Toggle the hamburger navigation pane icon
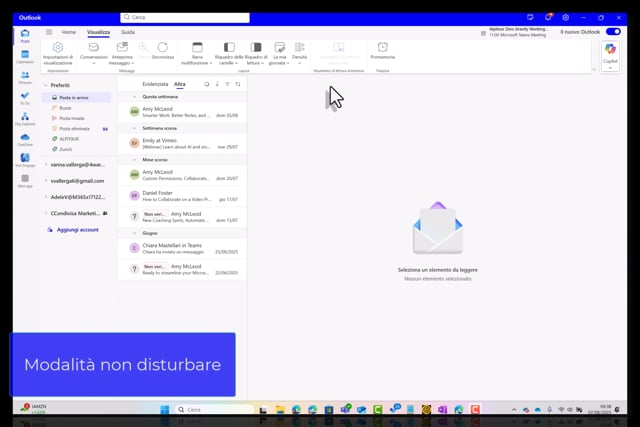 [x=49, y=32]
